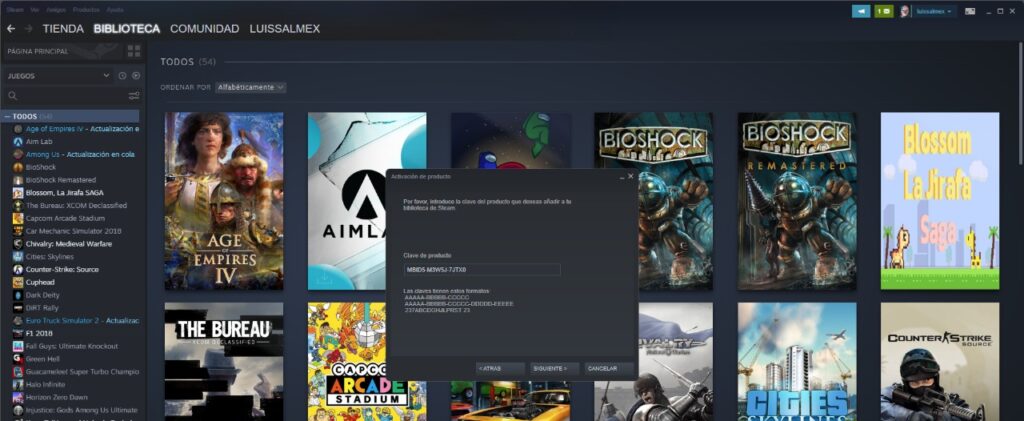Open the Steam menu
Image resolution: width=1024 pixels, height=421 pixels.
pos(15,10)
